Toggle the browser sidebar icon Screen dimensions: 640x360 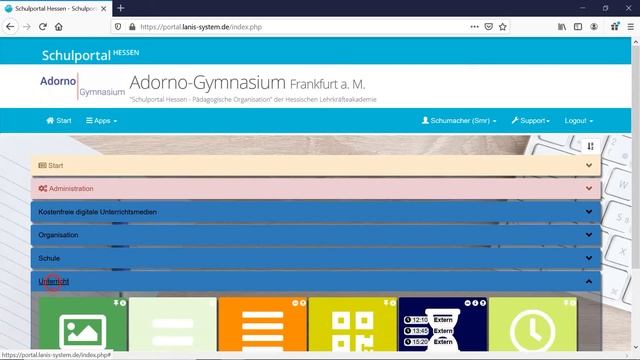pyautogui.click(x=578, y=27)
